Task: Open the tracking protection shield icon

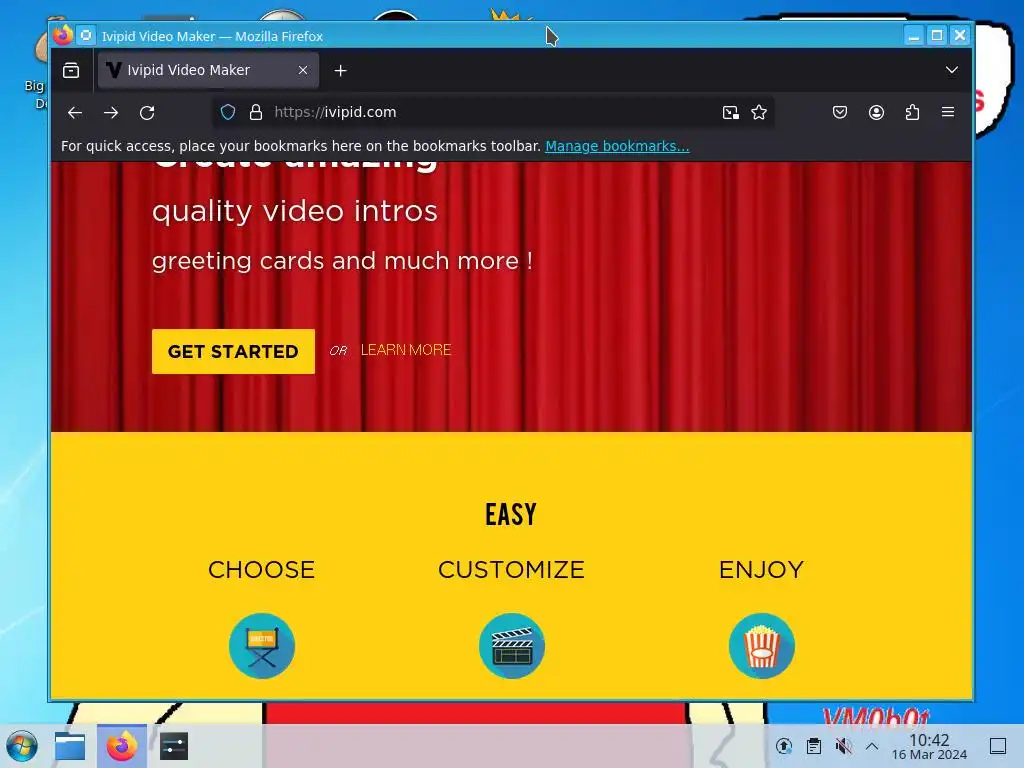Action: (x=227, y=112)
